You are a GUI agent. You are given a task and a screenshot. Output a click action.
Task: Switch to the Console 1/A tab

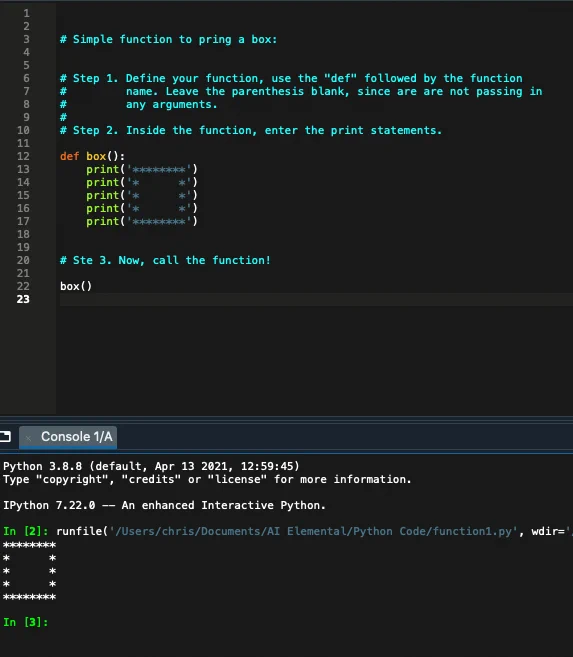click(68, 437)
